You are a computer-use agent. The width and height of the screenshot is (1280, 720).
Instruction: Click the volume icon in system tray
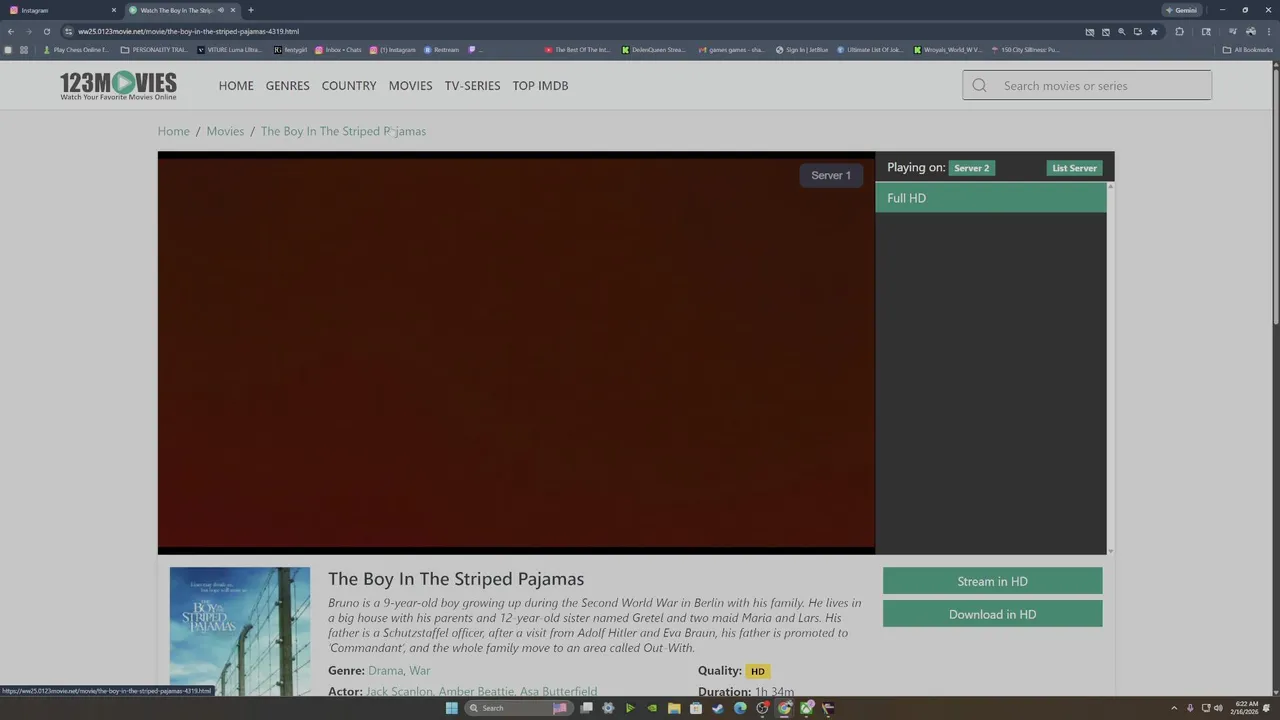1218,708
